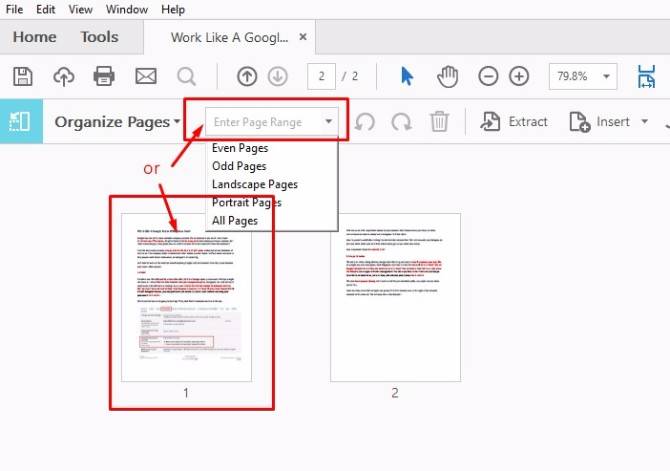Select page 2 thumbnail
670x471 pixels.
(x=395, y=297)
